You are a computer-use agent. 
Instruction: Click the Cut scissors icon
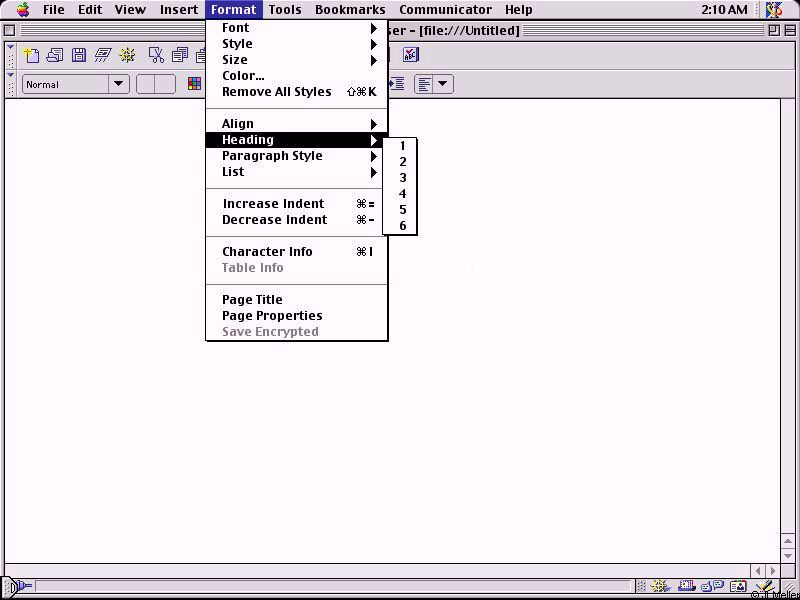pos(156,55)
